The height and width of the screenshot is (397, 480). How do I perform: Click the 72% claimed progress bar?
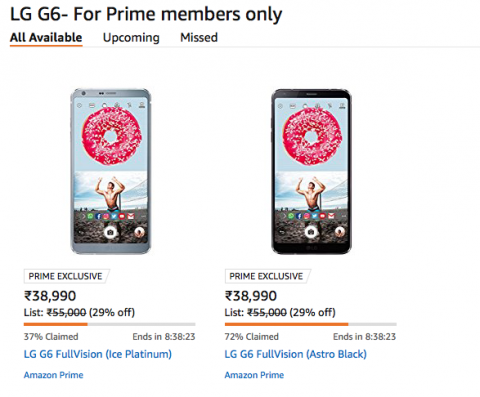pyautogui.click(x=310, y=324)
